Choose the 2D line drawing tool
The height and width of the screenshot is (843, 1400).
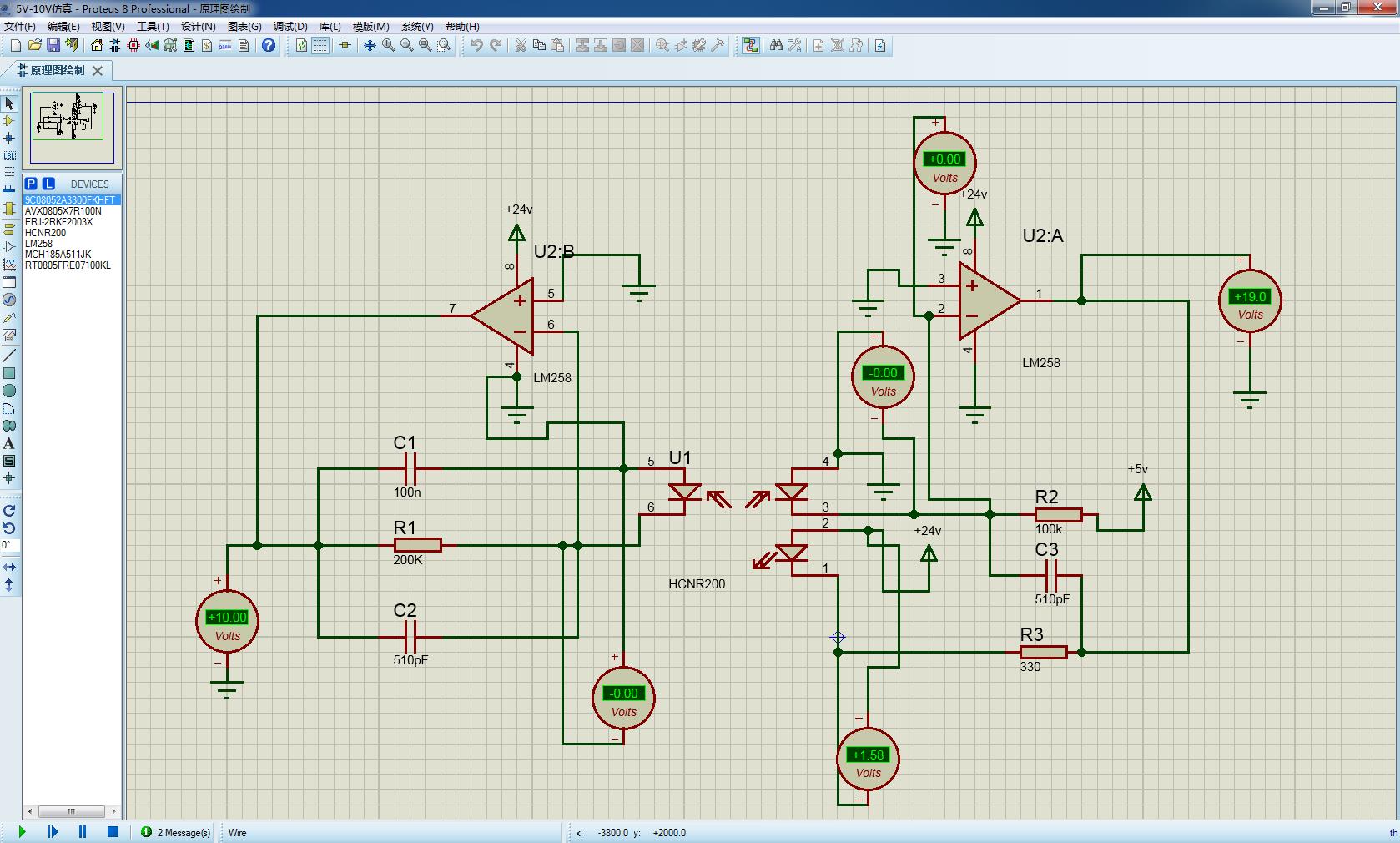point(9,356)
